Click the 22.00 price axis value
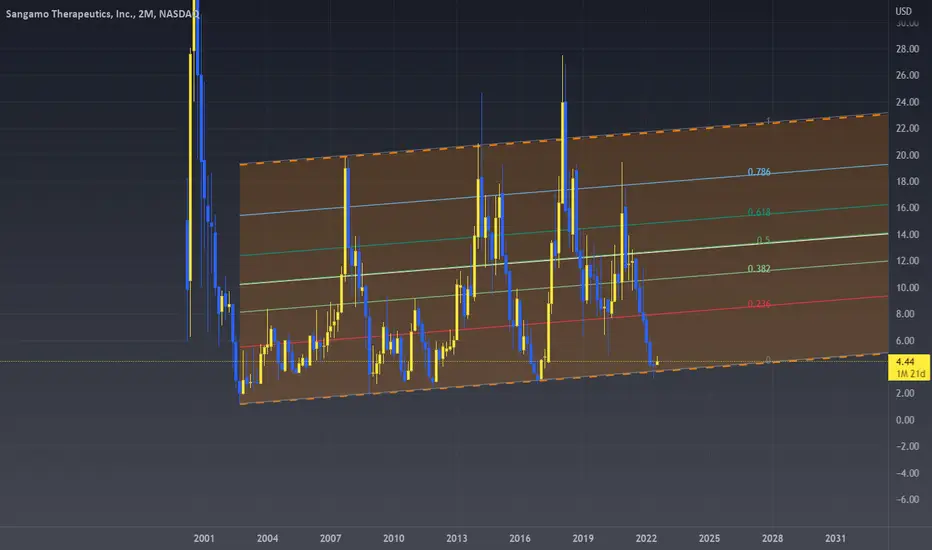This screenshot has height=550, width=932. click(x=907, y=128)
